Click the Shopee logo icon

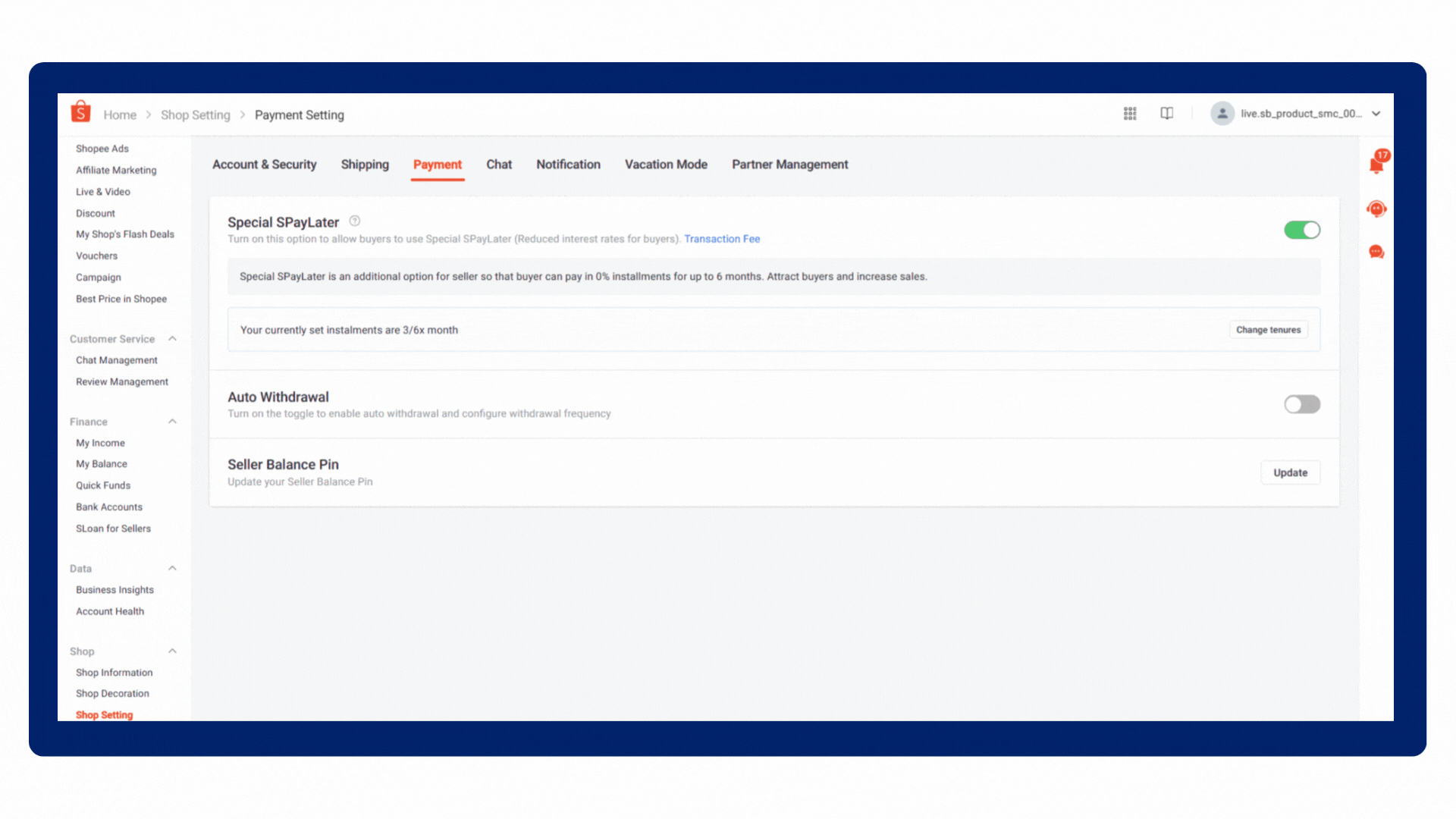click(80, 112)
